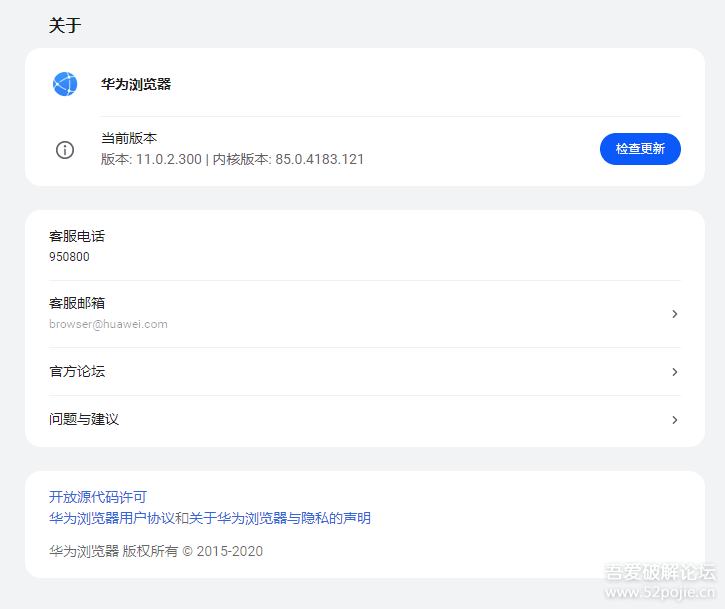This screenshot has height=609, width=725.
Task: Select the 问题与建议 menu entry
Action: (x=84, y=420)
